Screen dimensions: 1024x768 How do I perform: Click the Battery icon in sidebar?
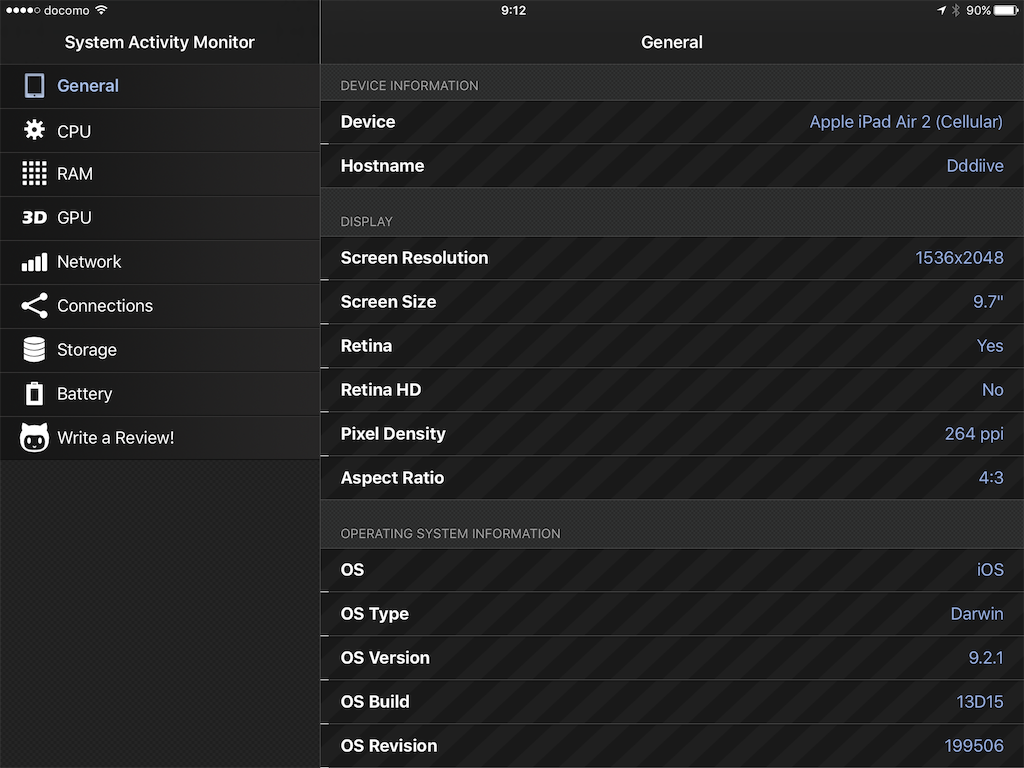(34, 394)
